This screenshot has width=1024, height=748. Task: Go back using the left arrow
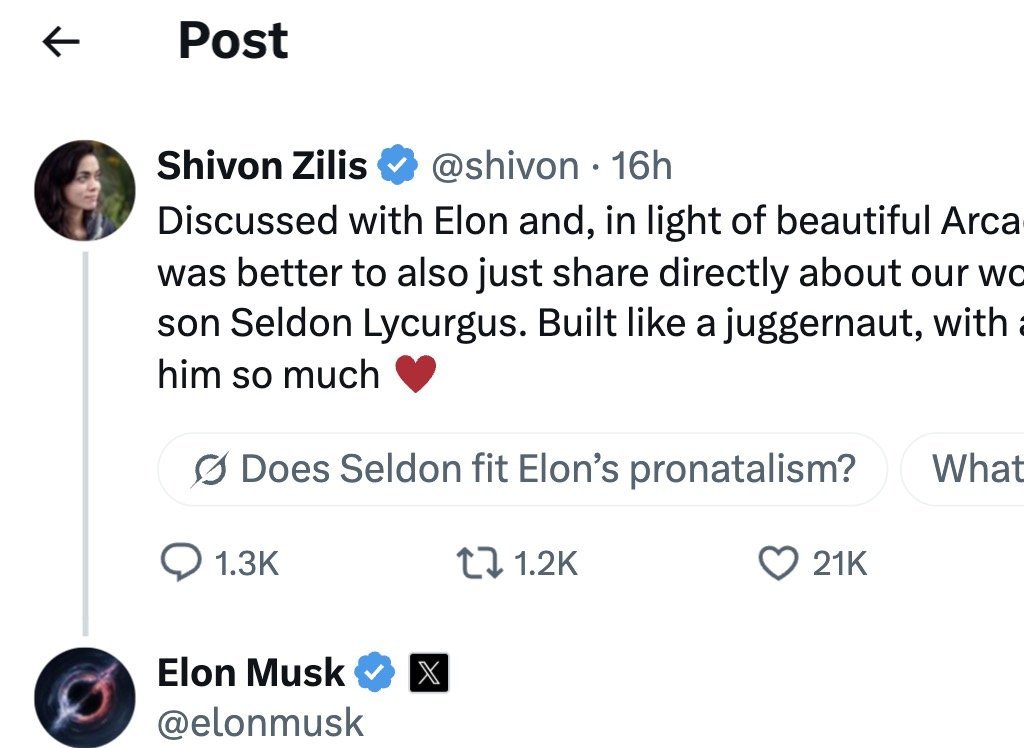(x=61, y=42)
